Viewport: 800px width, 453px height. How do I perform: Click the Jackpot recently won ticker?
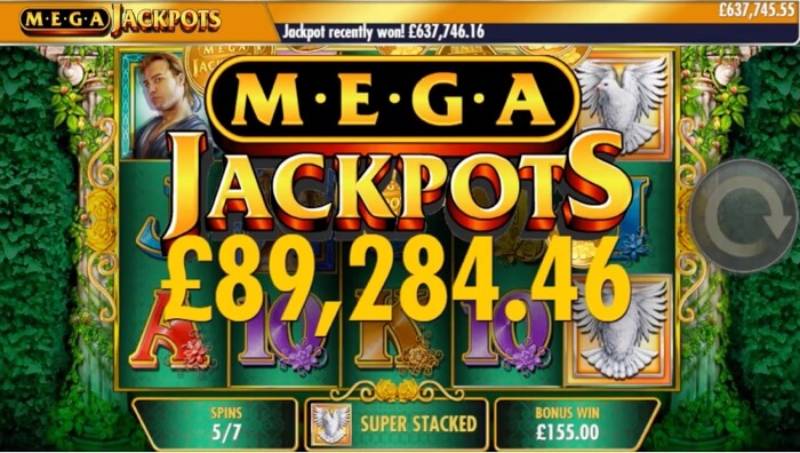[384, 33]
